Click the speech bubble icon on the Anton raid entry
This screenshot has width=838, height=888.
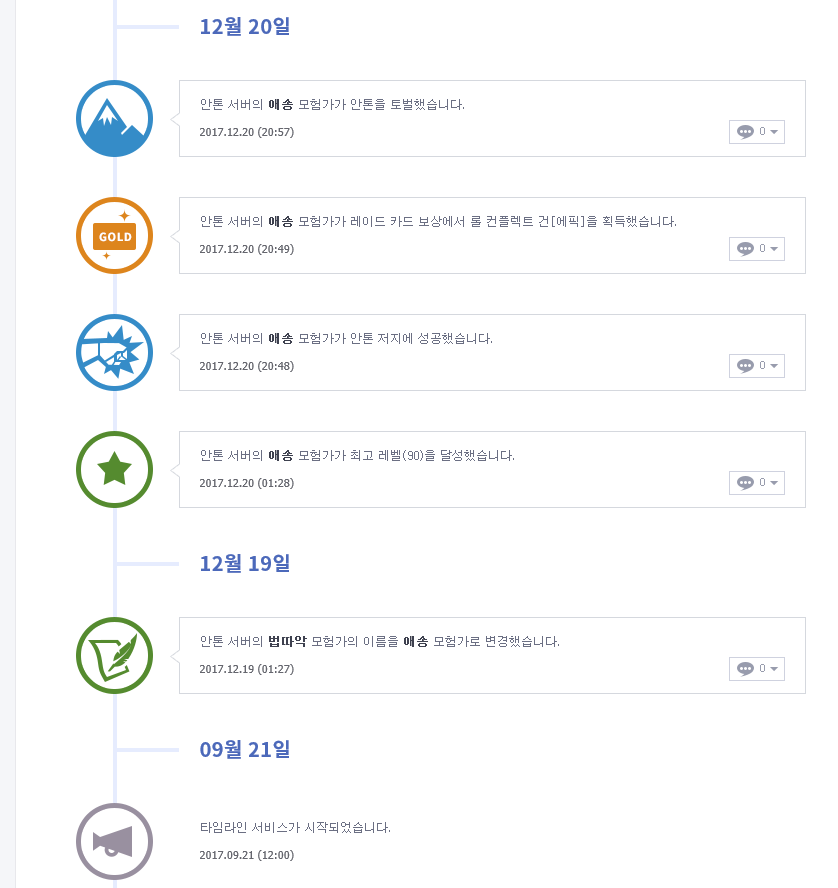[x=745, y=132]
